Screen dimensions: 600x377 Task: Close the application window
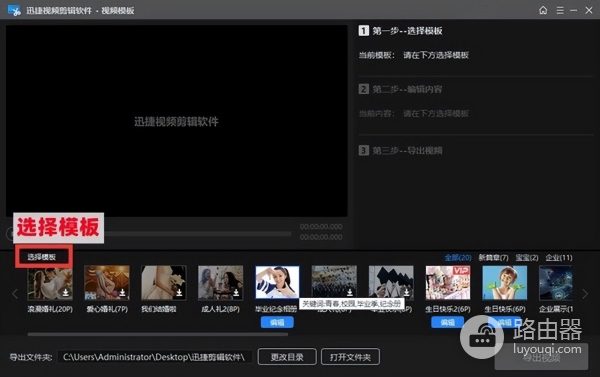point(589,10)
